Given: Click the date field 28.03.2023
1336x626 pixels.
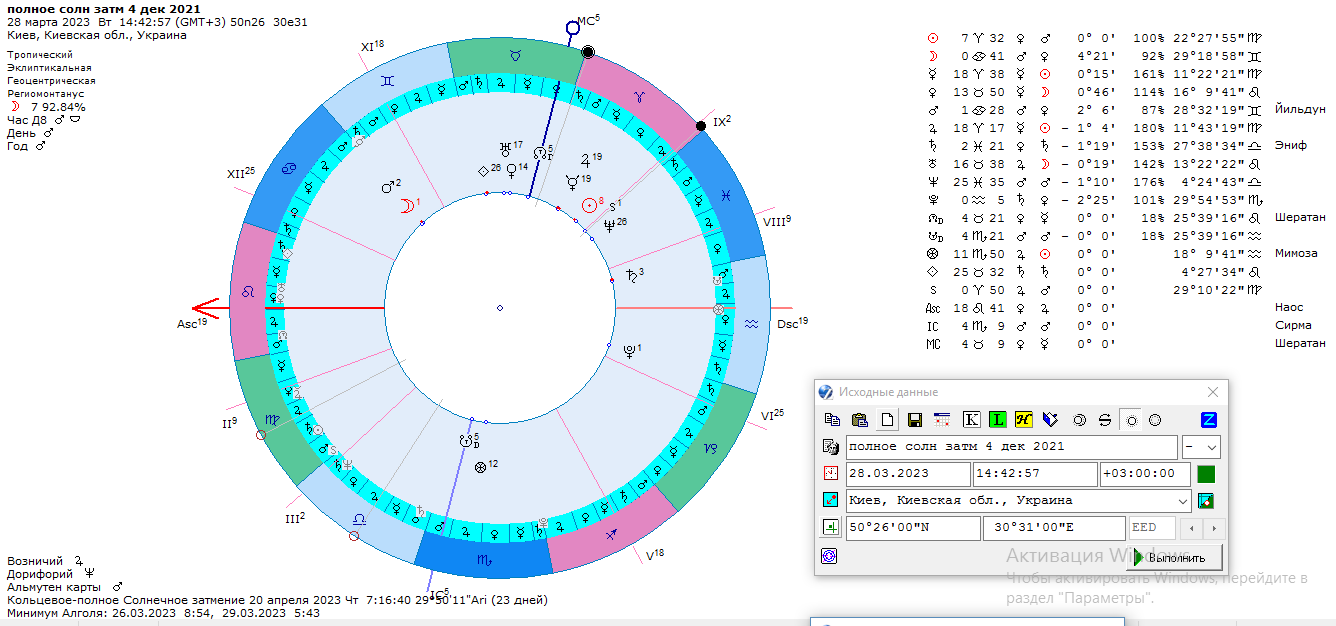Looking at the screenshot, I should (x=908, y=473).
